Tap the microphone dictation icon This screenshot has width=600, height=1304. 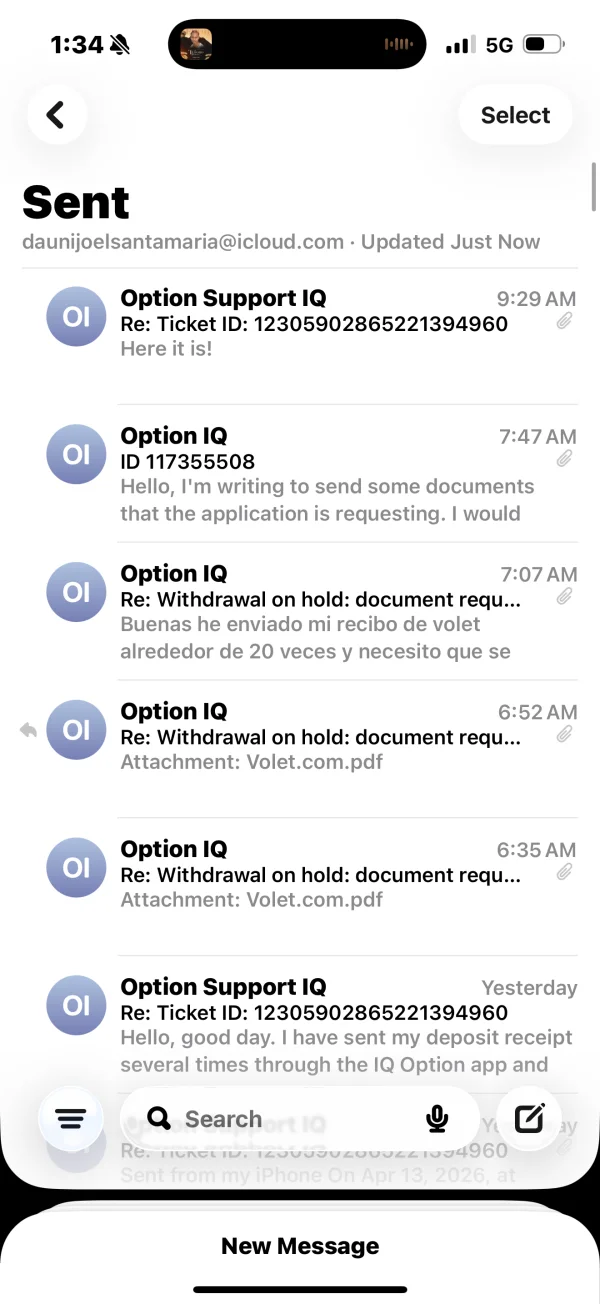(437, 1119)
